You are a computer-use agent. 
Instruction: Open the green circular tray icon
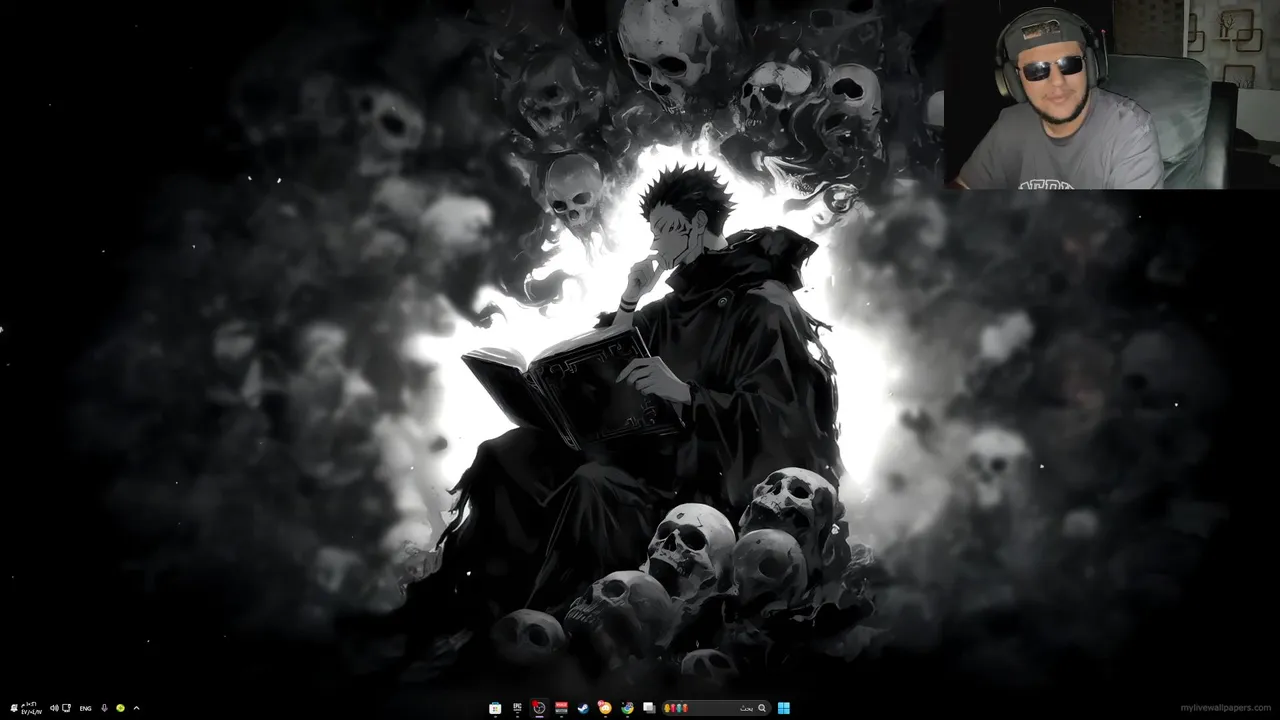pyautogui.click(x=120, y=708)
